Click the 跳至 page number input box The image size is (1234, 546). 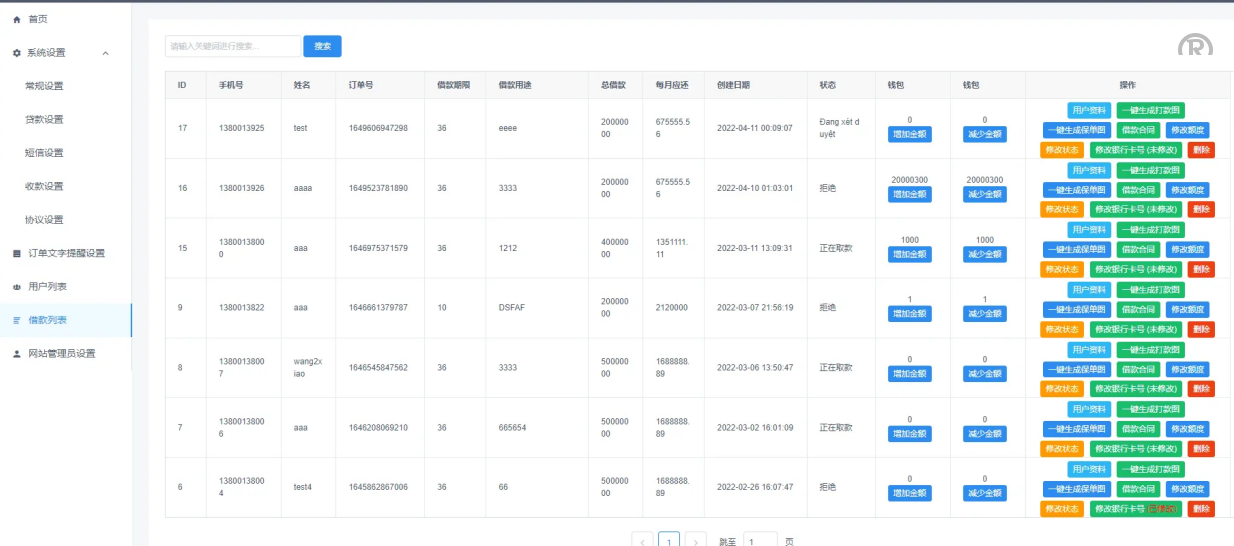760,541
